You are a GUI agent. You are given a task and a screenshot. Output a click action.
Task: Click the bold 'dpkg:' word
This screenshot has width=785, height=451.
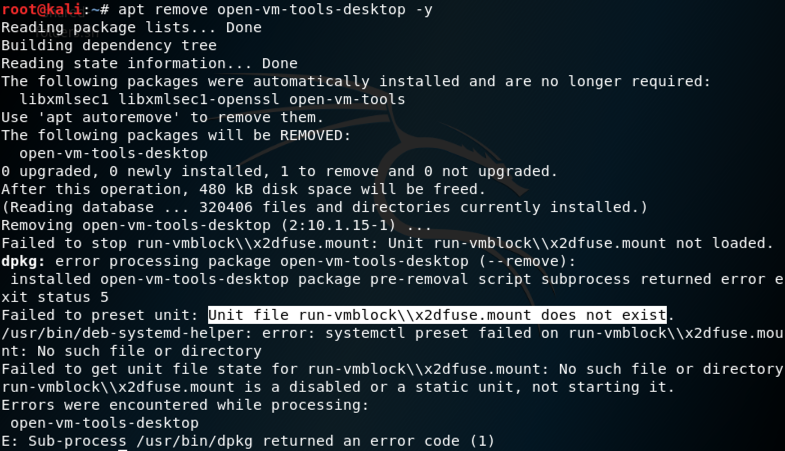[23, 261]
